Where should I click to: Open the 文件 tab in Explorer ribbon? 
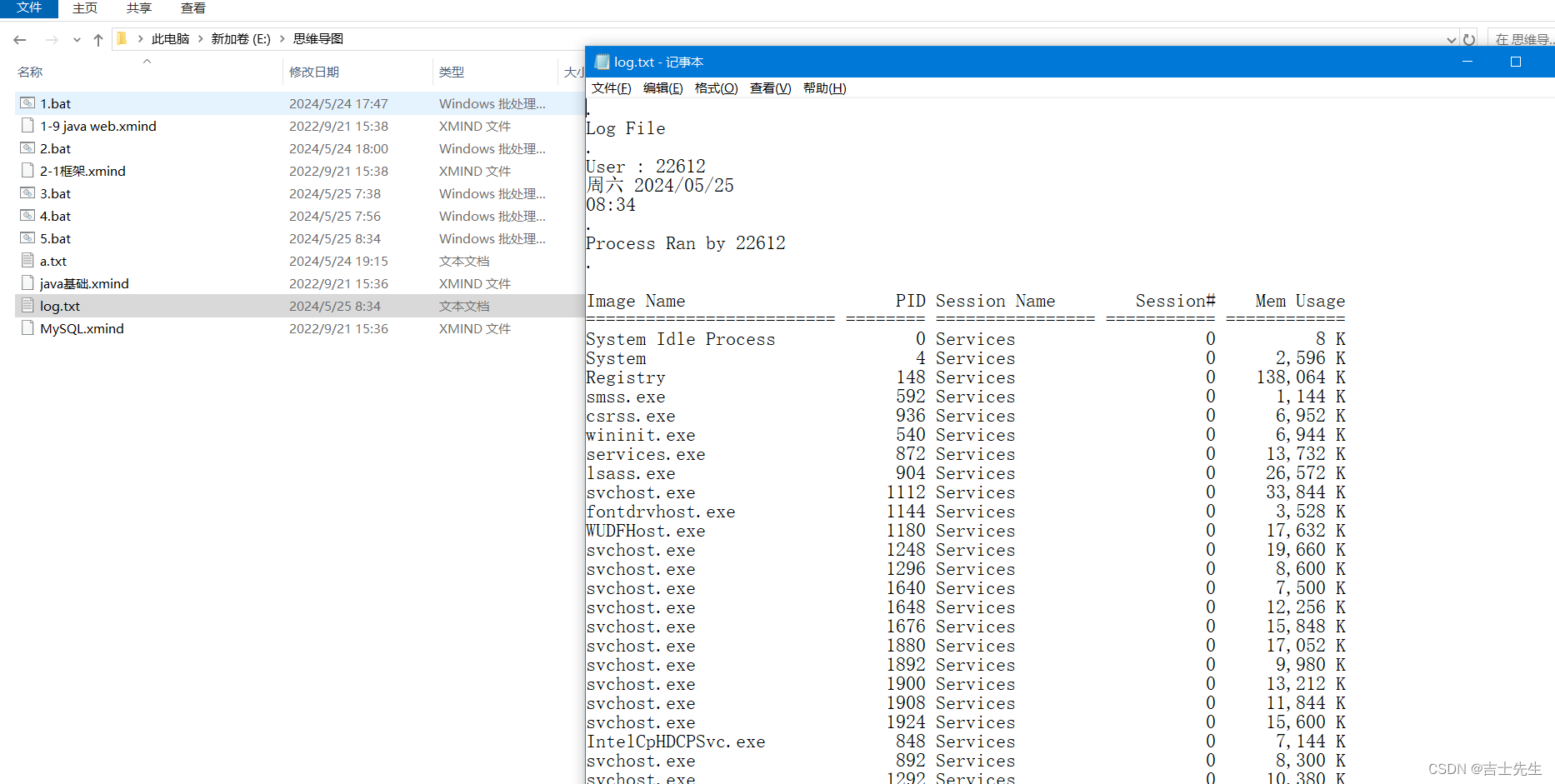click(29, 8)
